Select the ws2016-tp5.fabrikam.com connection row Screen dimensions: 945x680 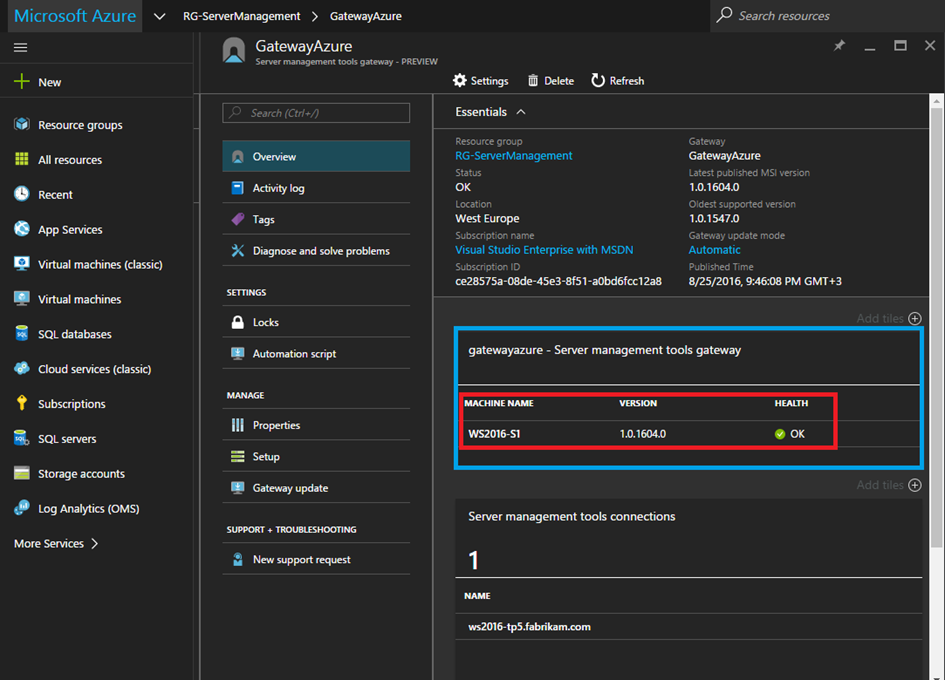(x=689, y=627)
